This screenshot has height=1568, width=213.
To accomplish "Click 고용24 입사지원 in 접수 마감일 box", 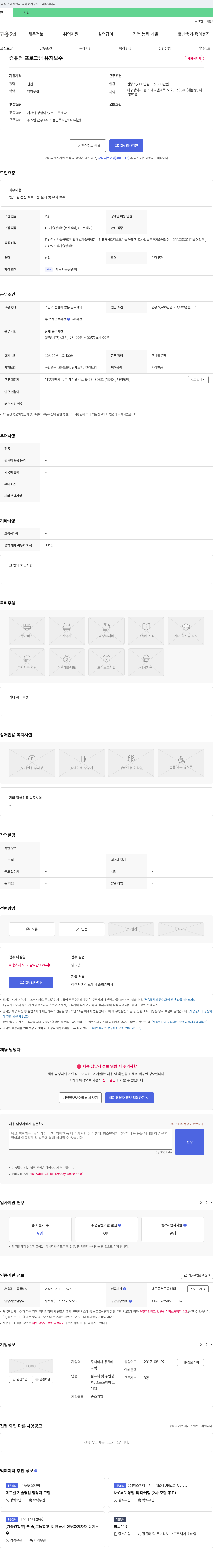I will click(x=31, y=982).
